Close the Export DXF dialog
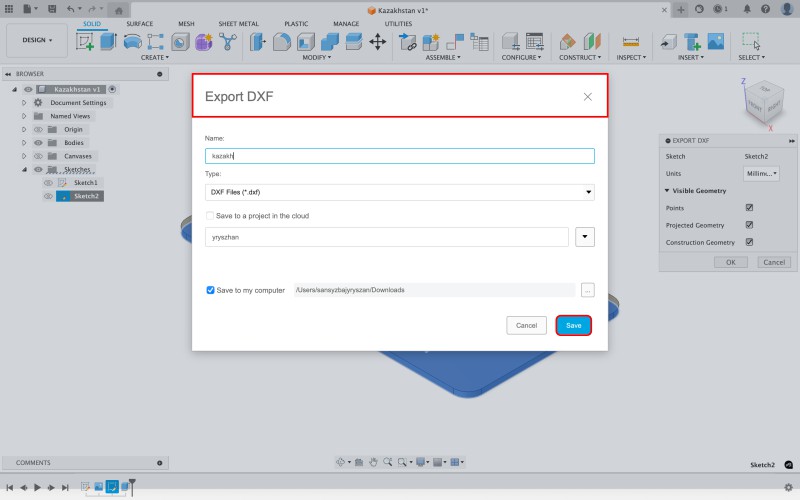Image resolution: width=800 pixels, height=500 pixels. coord(588,97)
